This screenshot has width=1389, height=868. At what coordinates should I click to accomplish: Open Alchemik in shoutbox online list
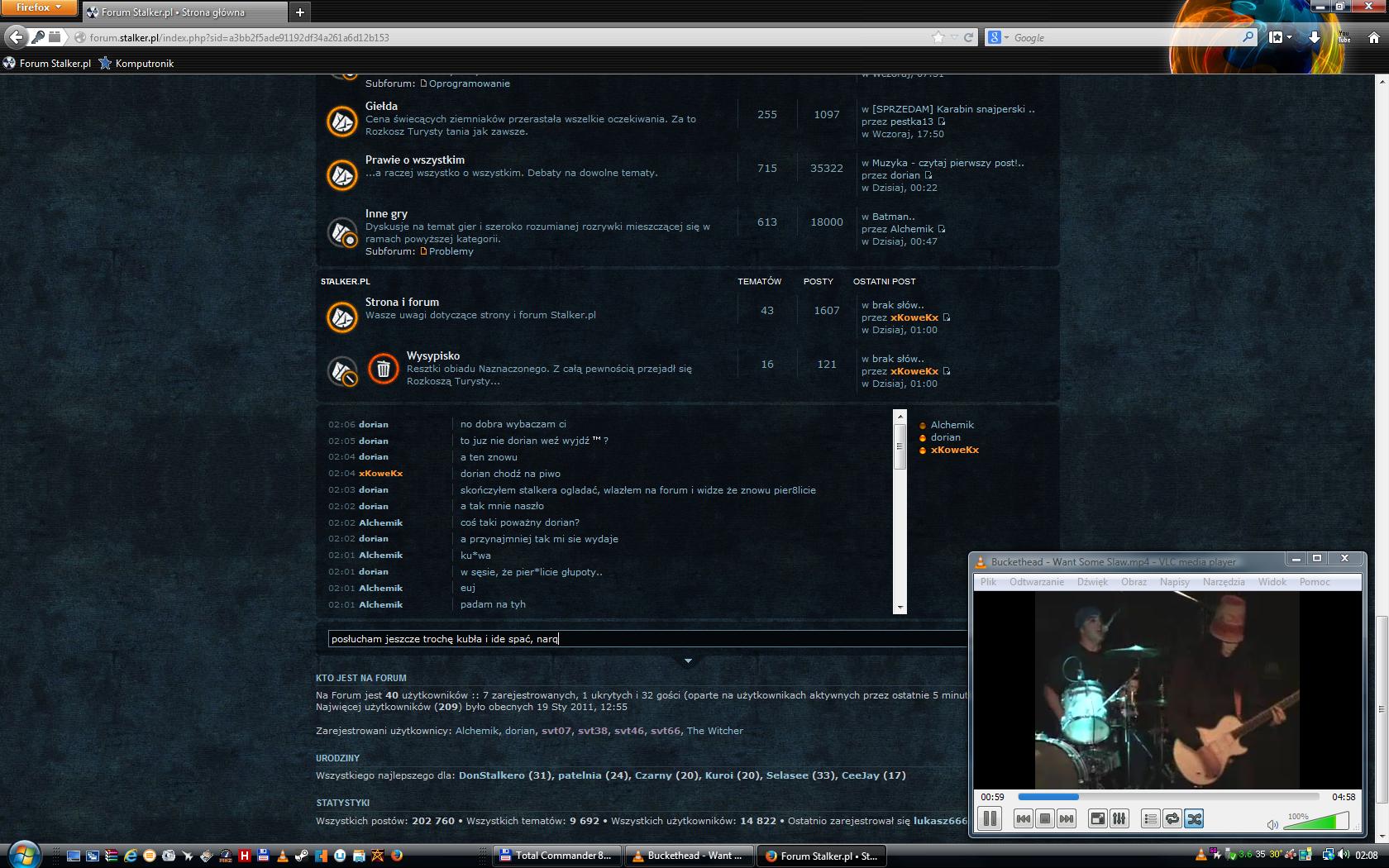[952, 425]
